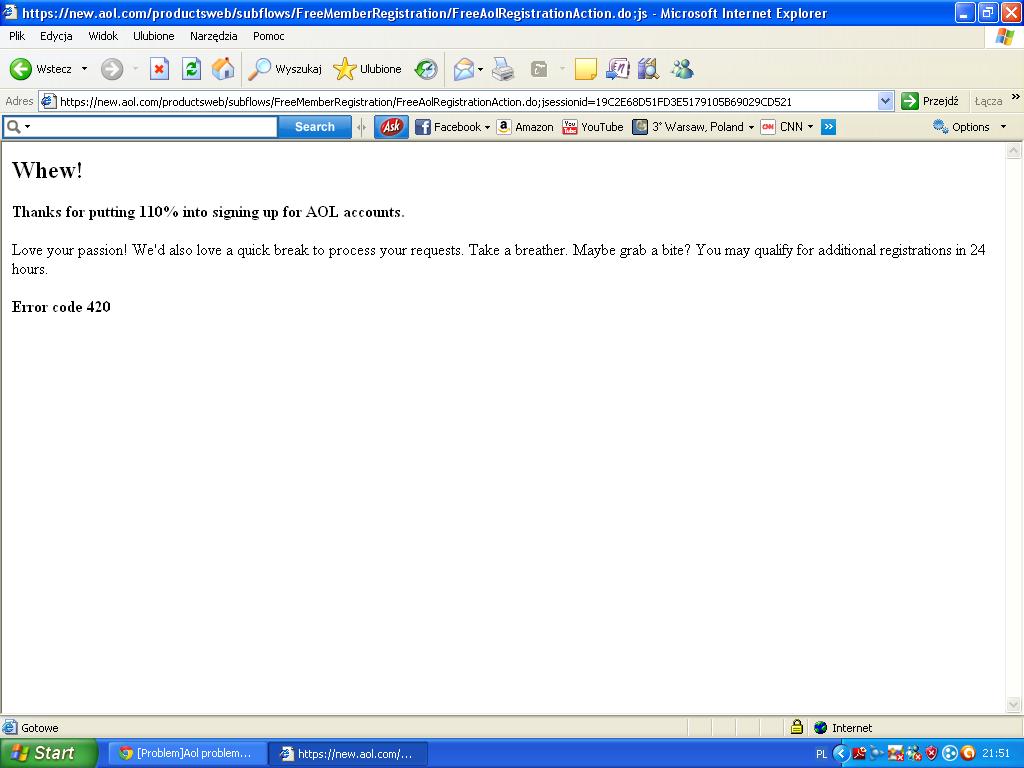Open the Ulubione menu in menu bar
This screenshot has height=768, width=1024.
pos(153,36)
